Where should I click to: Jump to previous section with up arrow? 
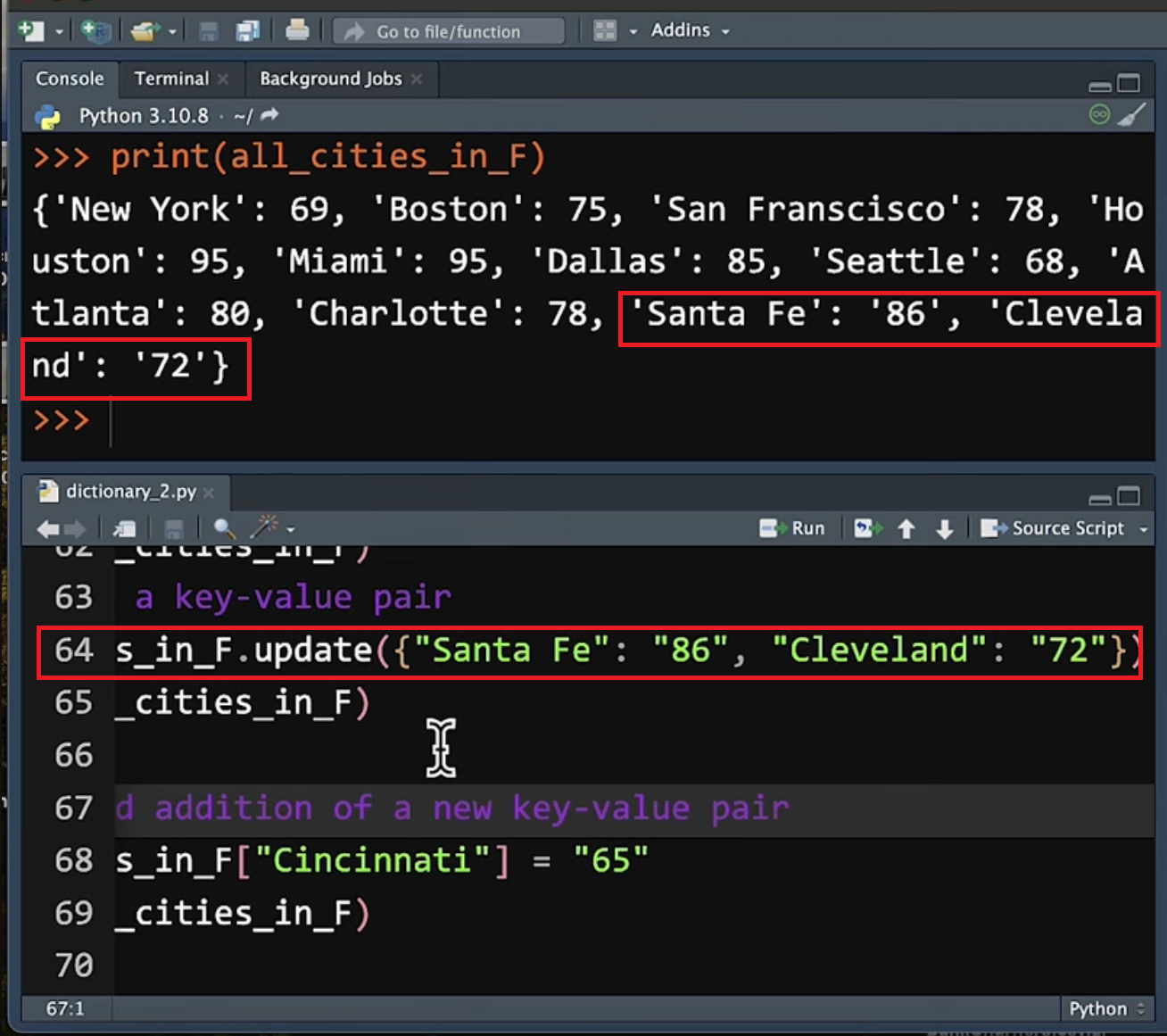point(906,528)
